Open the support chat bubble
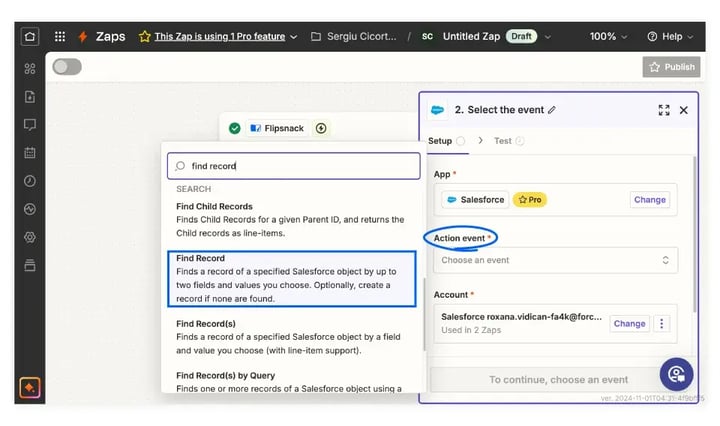720x426 pixels. [676, 374]
